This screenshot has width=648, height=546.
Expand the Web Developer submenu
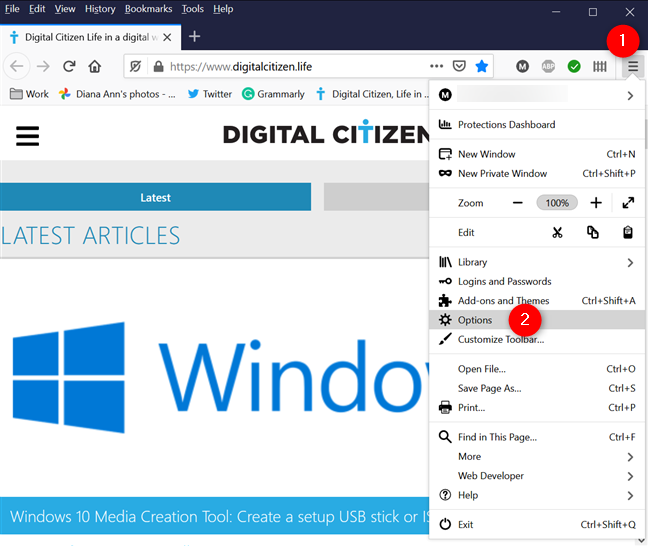(537, 476)
